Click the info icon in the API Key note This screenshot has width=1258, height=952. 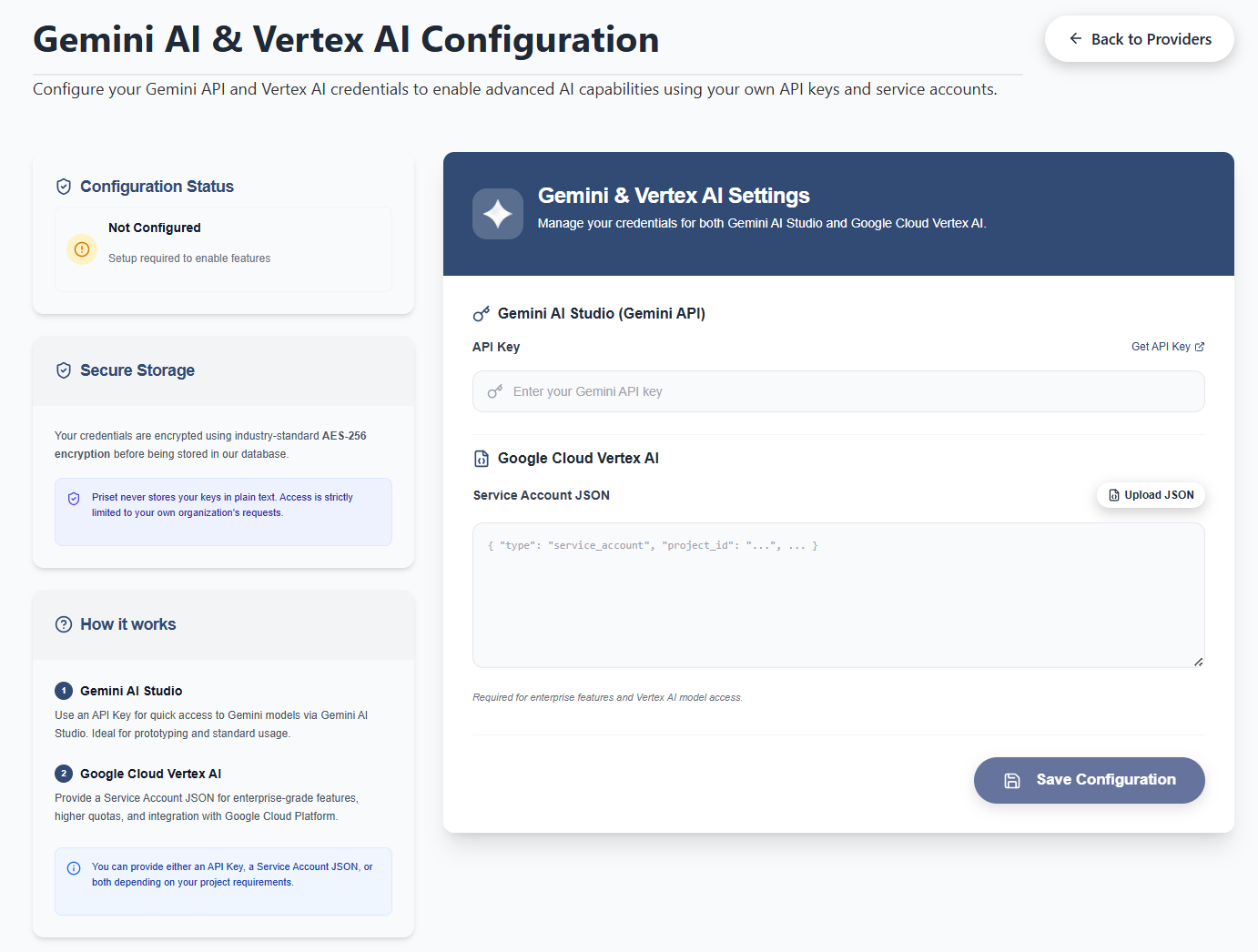coord(74,868)
